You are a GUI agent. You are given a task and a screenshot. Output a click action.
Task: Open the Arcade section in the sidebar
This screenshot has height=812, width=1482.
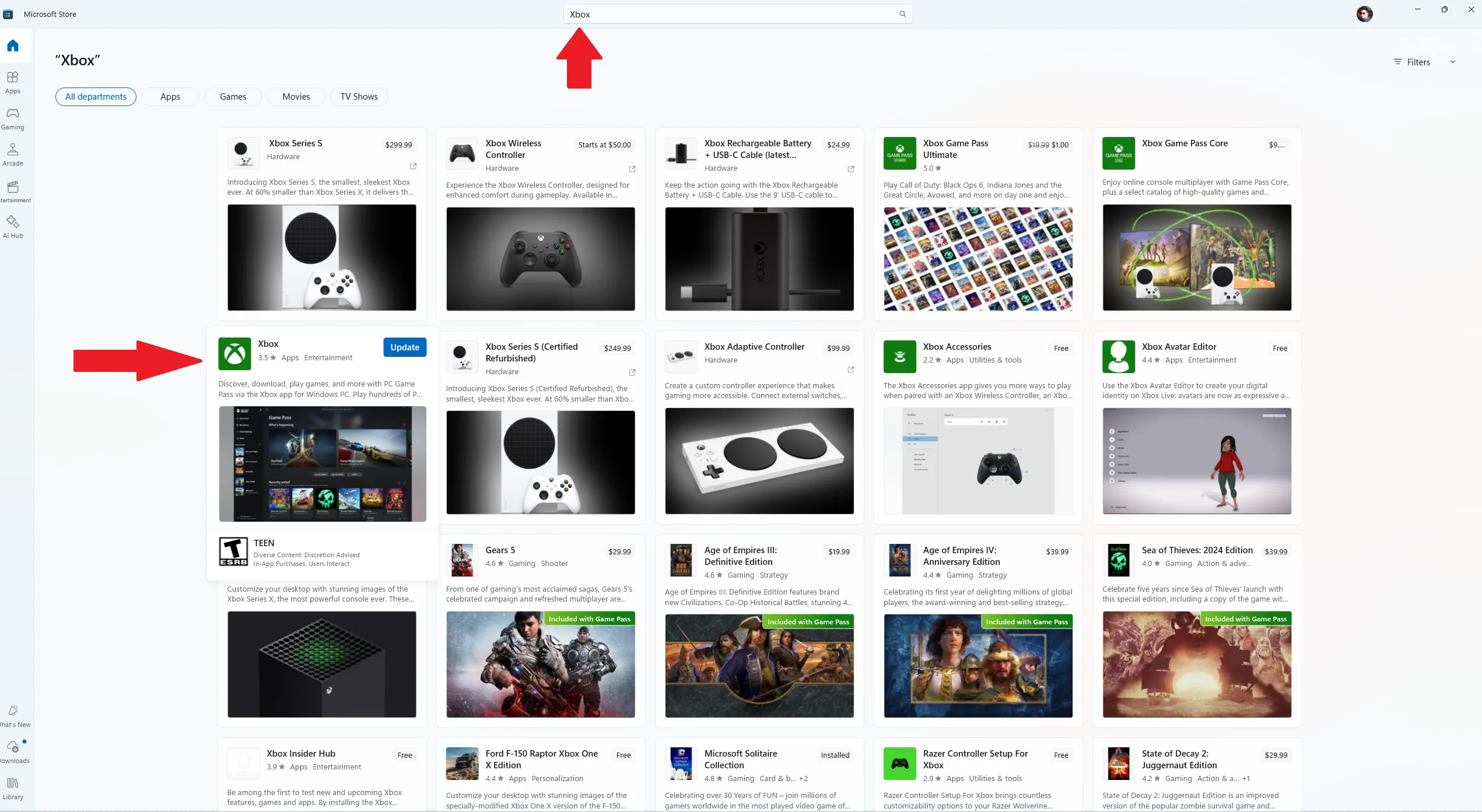coord(13,155)
